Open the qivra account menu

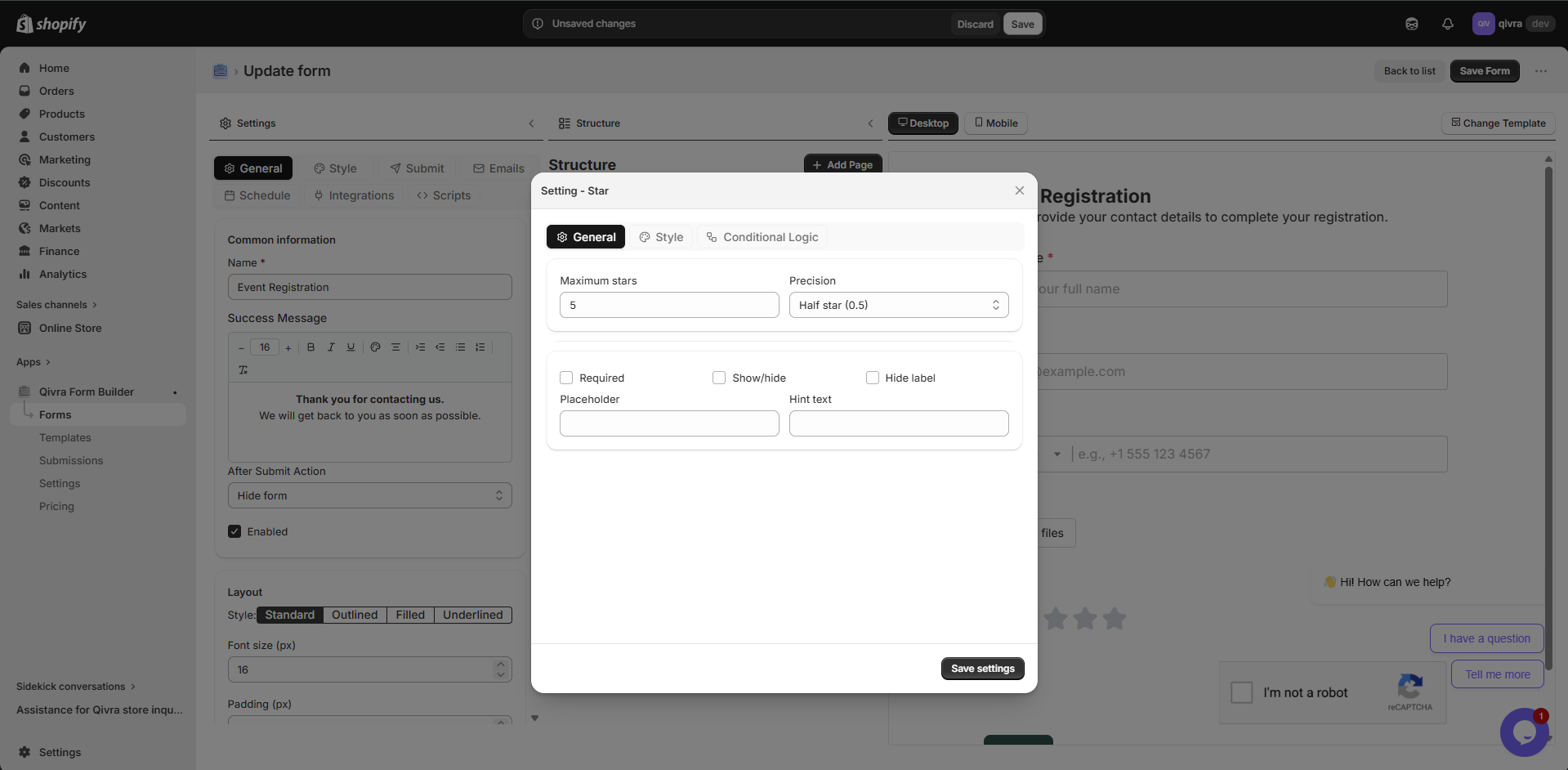pyautogui.click(x=1512, y=24)
